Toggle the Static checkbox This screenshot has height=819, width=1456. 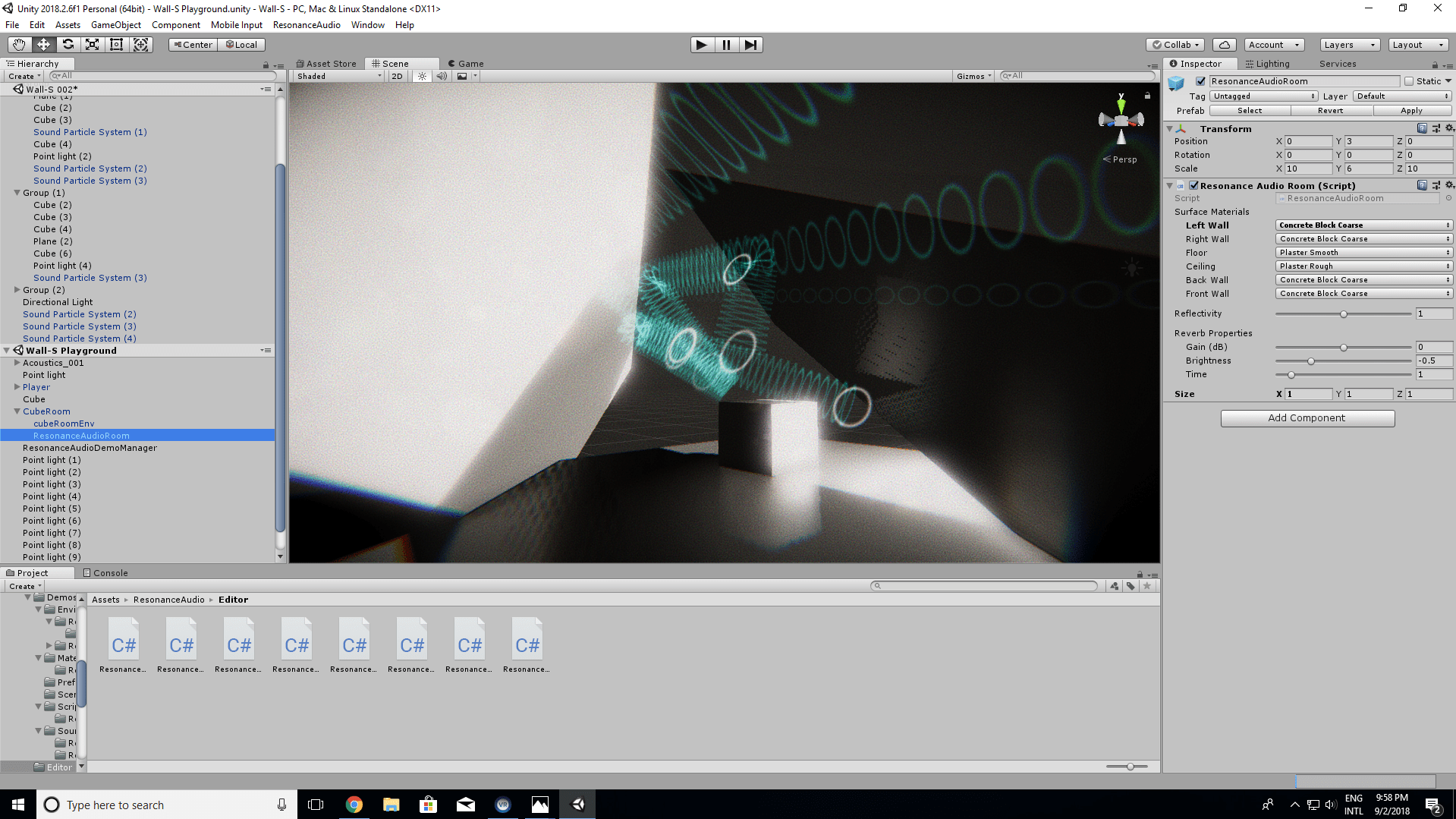(1409, 81)
